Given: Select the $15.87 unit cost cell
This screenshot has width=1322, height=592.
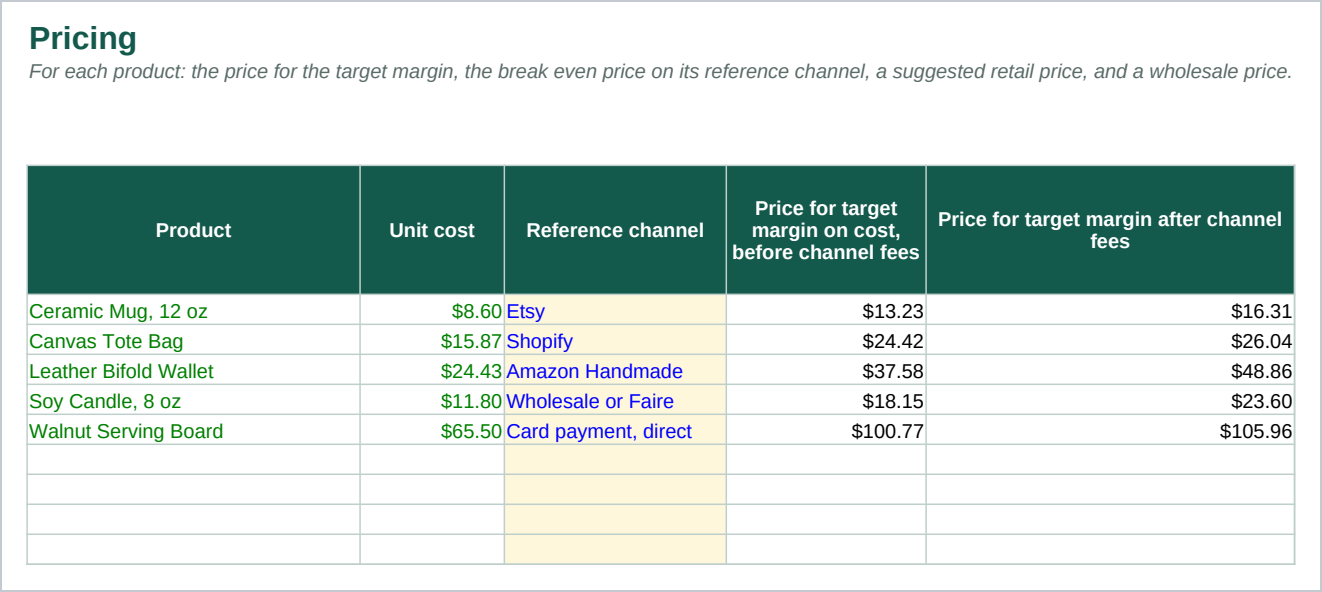Looking at the screenshot, I should click(432, 340).
